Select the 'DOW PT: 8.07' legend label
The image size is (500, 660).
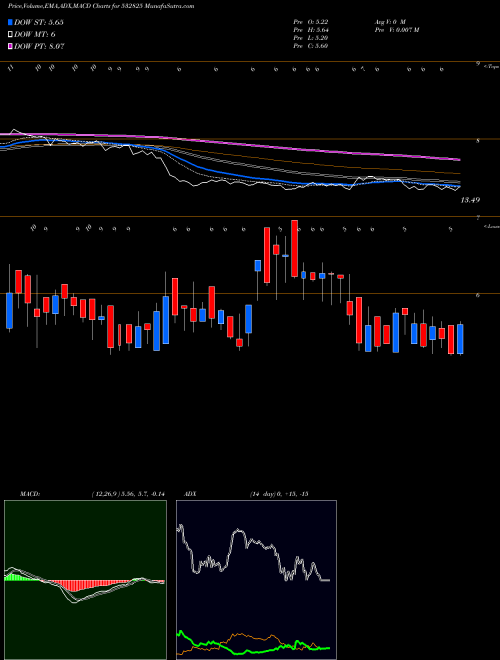point(39,46)
